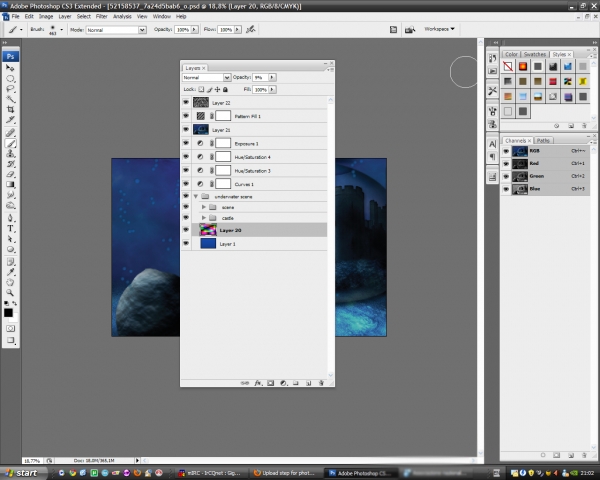
Task: Apply the red style swatch in Styles panel
Action: tap(553, 81)
